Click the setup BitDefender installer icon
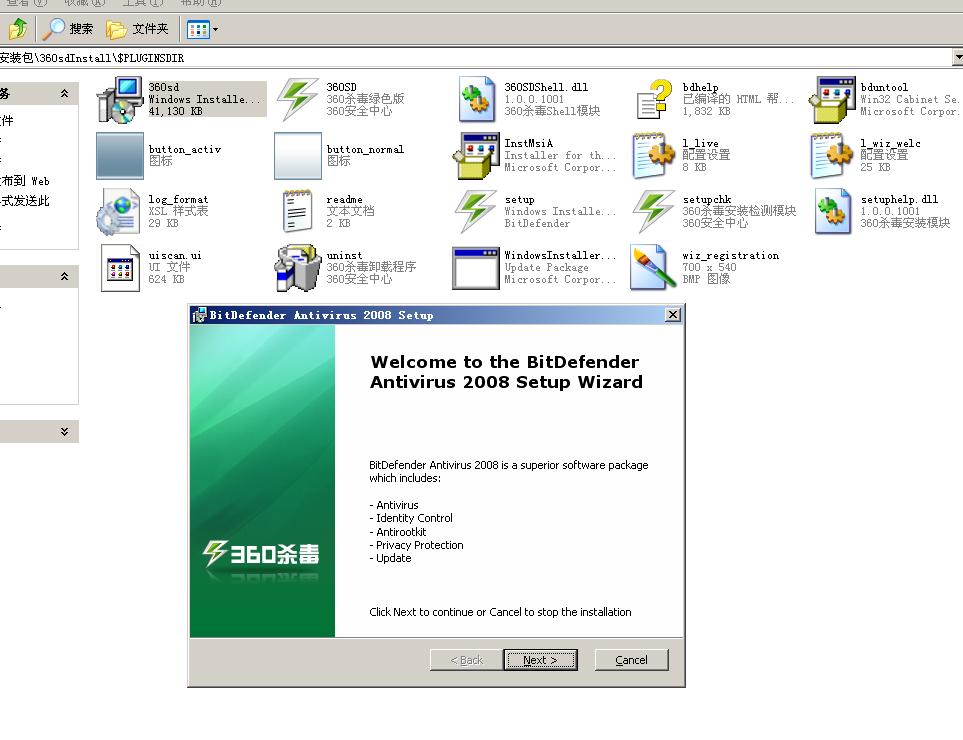This screenshot has height=740, width=963. pyautogui.click(x=476, y=211)
